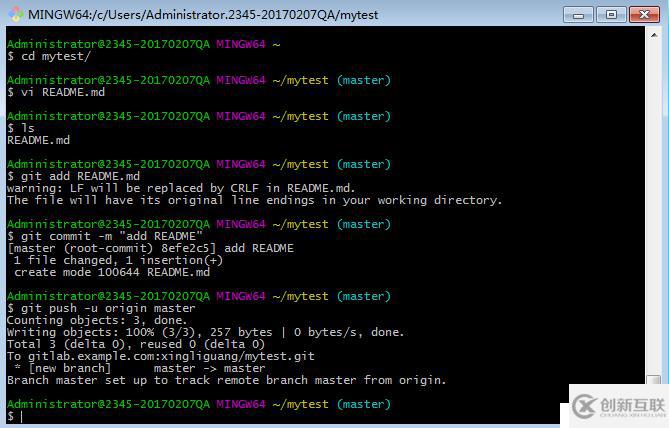Click the 'git push -u origin master' command
This screenshot has height=428, width=669.
click(x=101, y=308)
